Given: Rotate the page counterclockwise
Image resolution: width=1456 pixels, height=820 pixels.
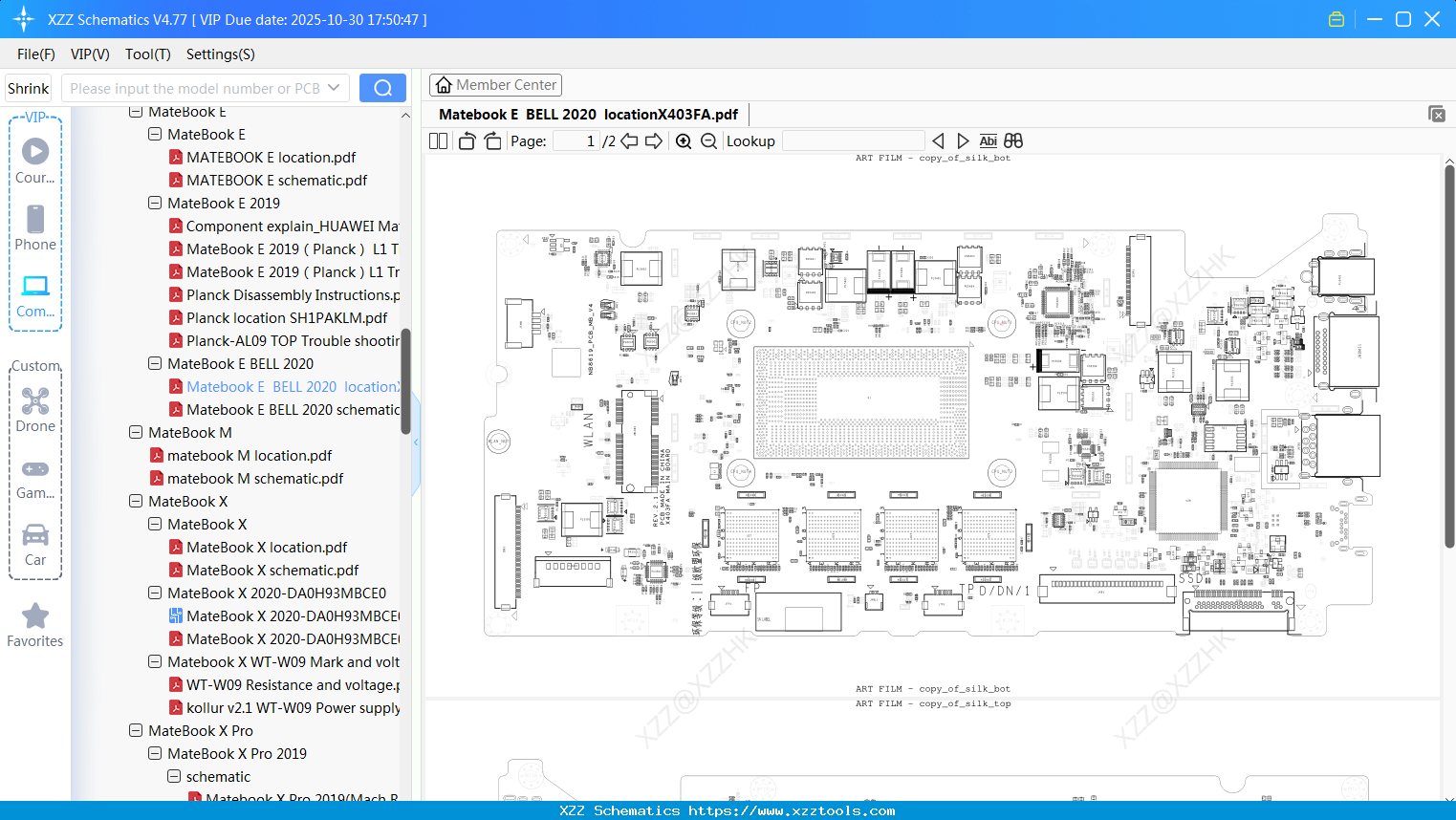Looking at the screenshot, I should (x=467, y=141).
